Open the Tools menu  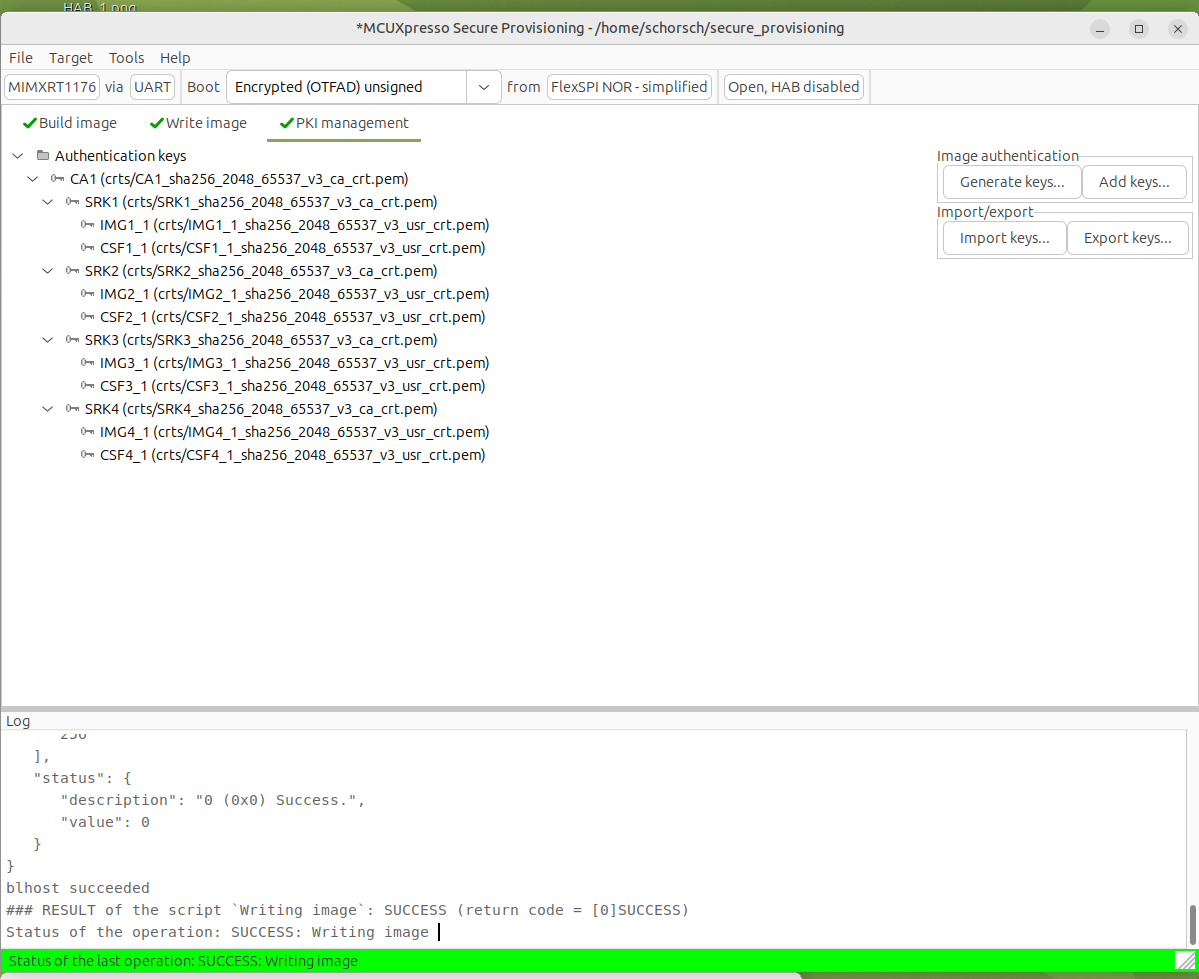(x=126, y=57)
